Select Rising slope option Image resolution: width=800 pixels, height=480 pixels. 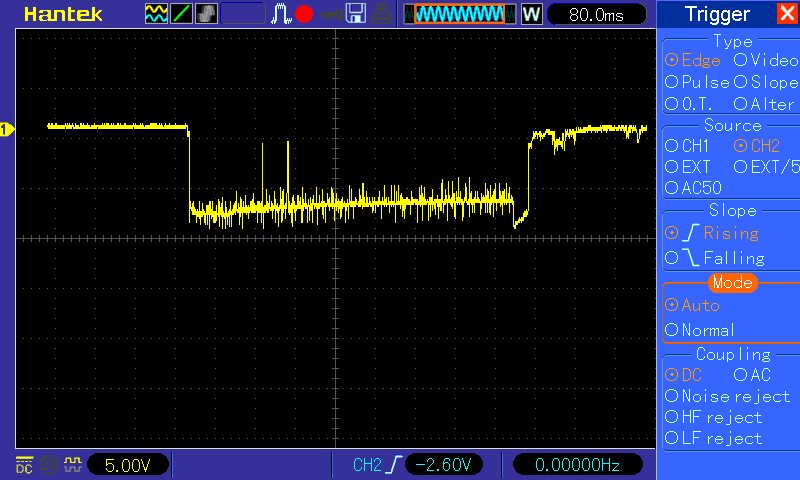pos(712,233)
